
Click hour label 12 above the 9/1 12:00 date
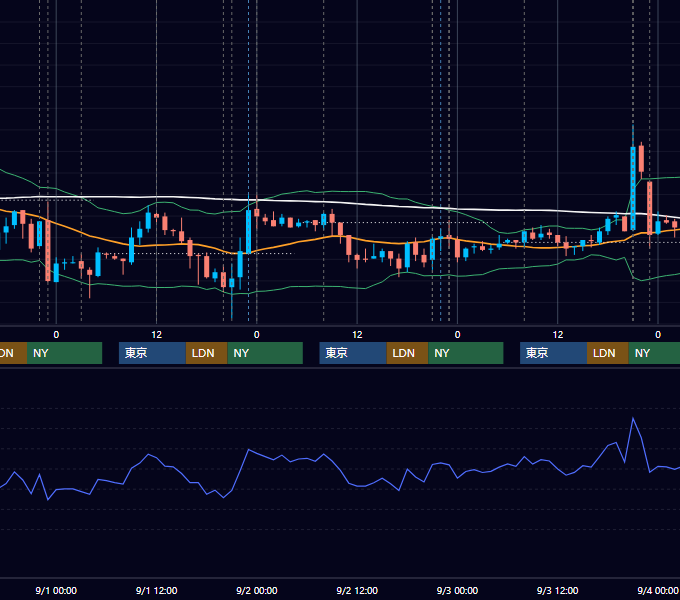157,335
